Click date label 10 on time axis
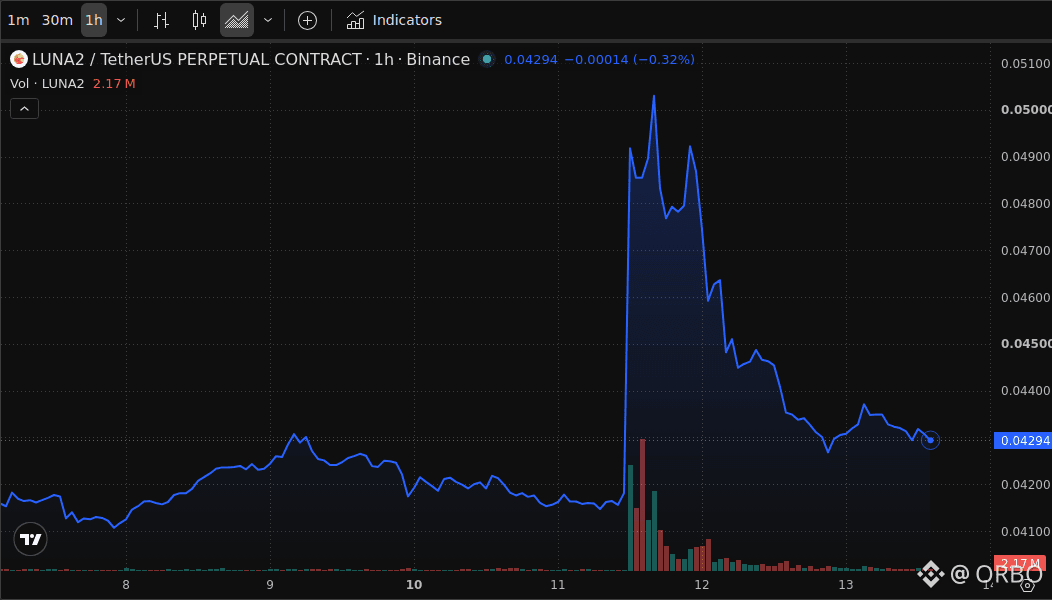 tap(414, 585)
